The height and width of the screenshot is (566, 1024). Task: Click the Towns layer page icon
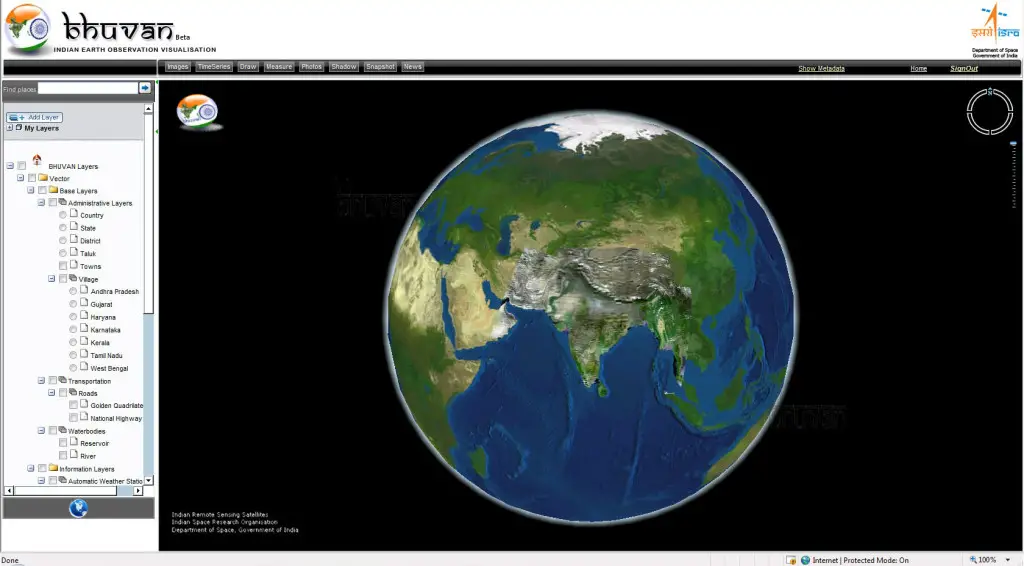click(74, 264)
